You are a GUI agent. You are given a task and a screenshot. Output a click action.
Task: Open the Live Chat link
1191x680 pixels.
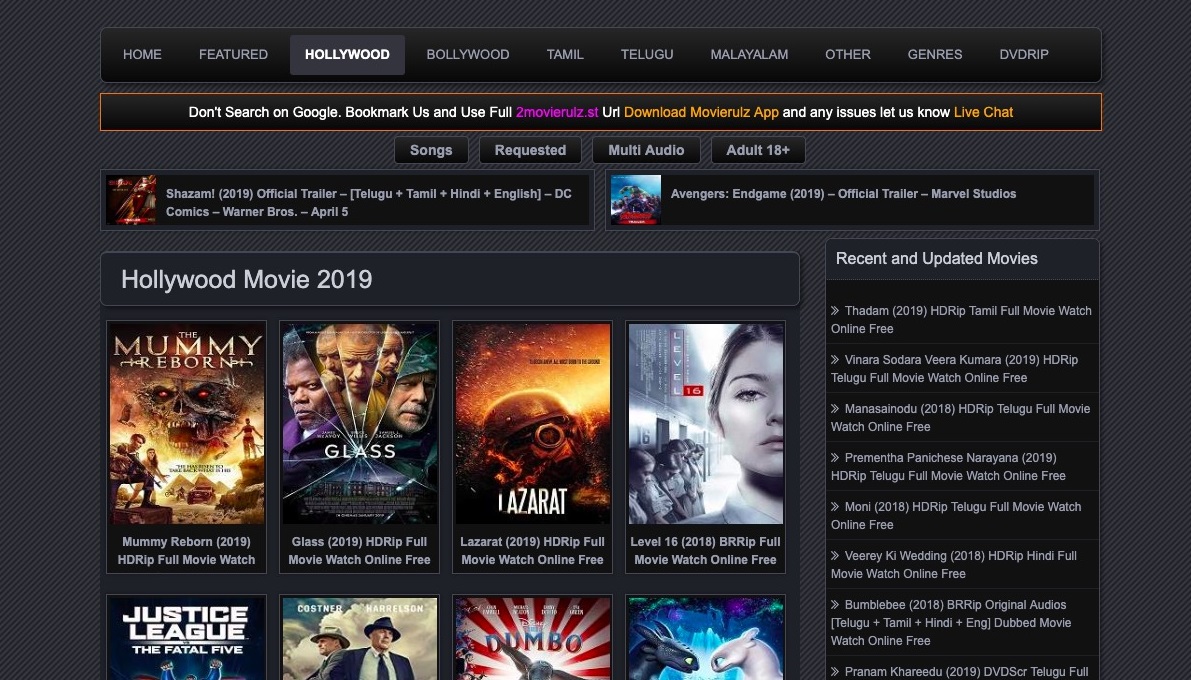coord(984,112)
